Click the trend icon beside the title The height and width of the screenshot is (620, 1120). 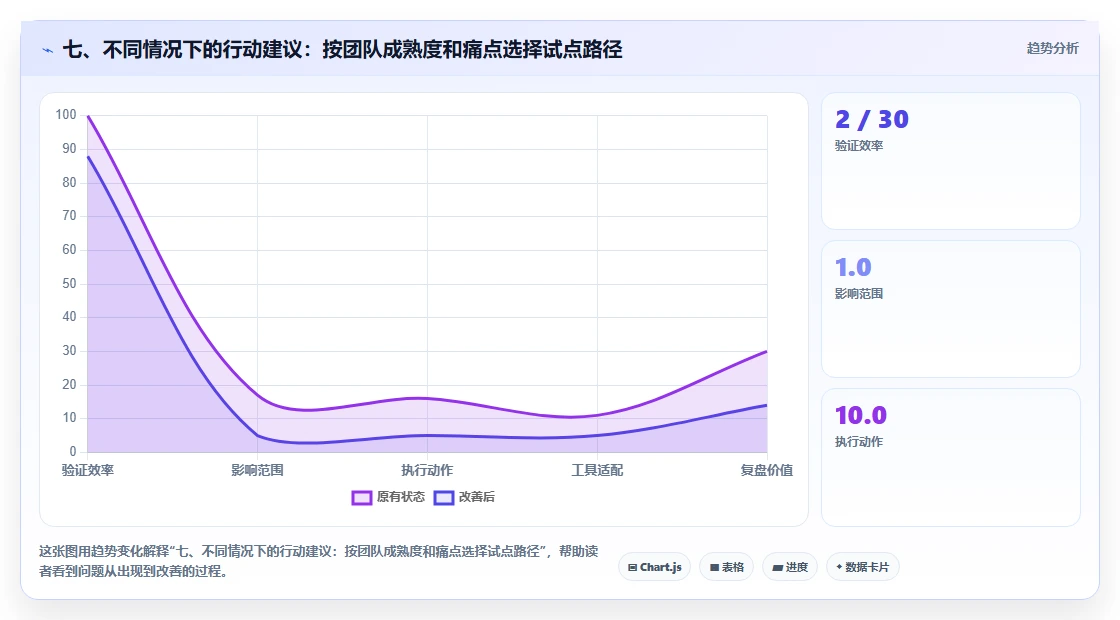(x=48, y=50)
